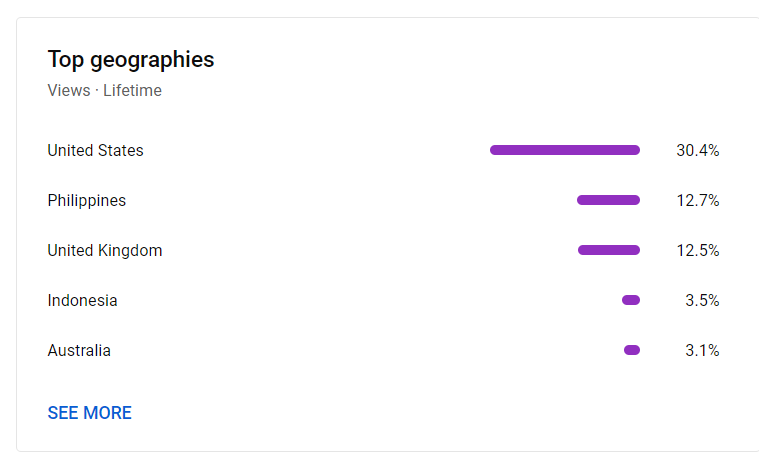
Task: Click the 3.1% value
Action: click(702, 351)
